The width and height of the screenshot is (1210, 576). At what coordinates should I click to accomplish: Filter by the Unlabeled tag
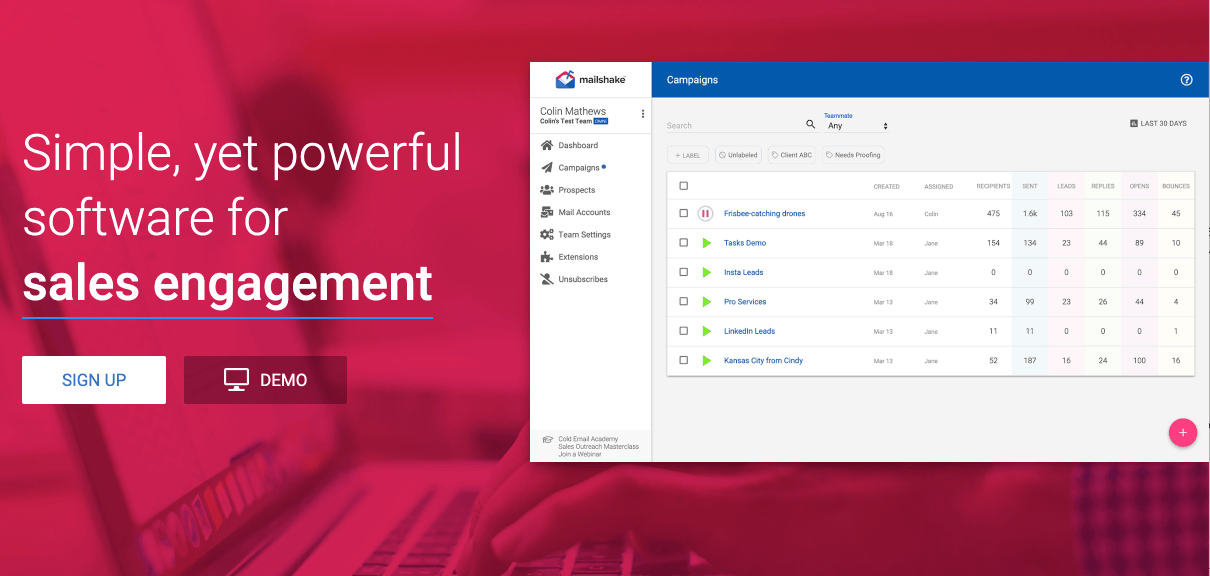point(738,155)
